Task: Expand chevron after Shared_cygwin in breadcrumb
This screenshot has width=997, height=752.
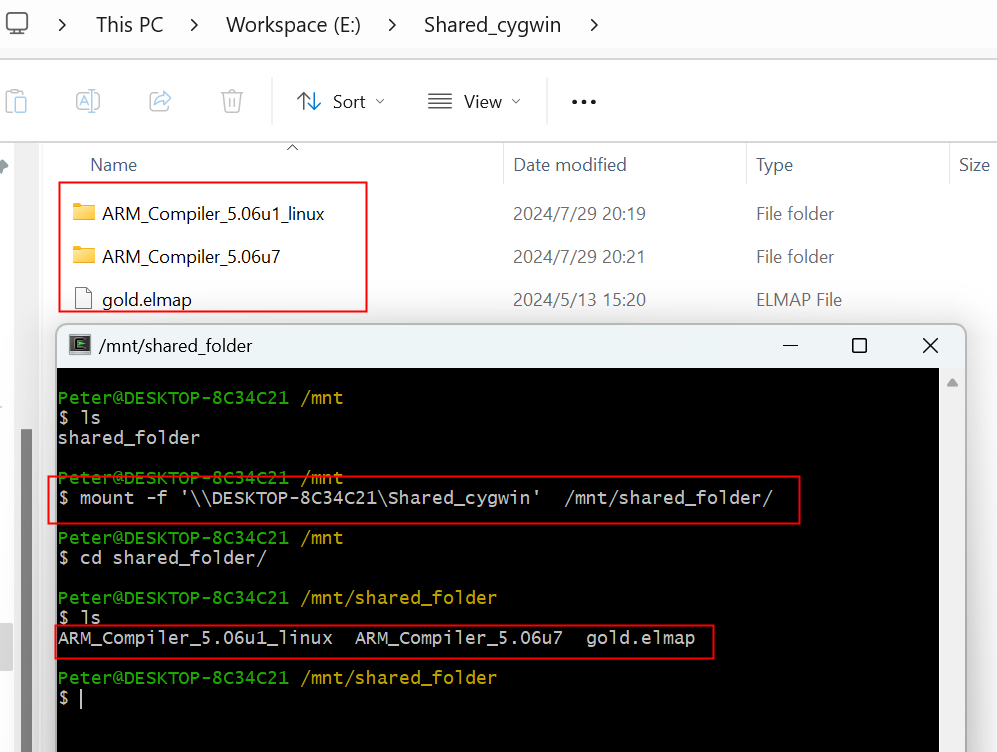Action: 594,25
